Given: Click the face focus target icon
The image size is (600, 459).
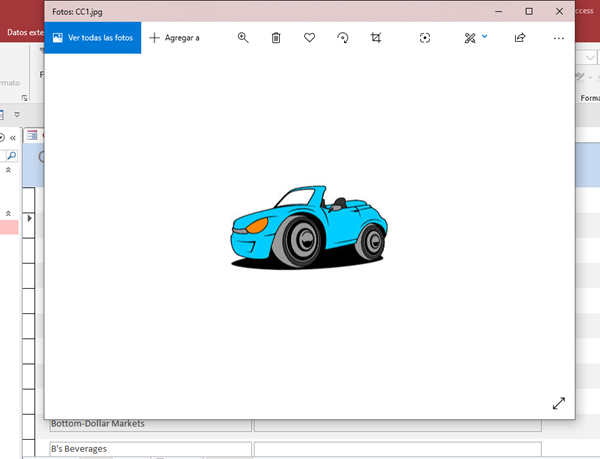Looking at the screenshot, I should point(425,38).
